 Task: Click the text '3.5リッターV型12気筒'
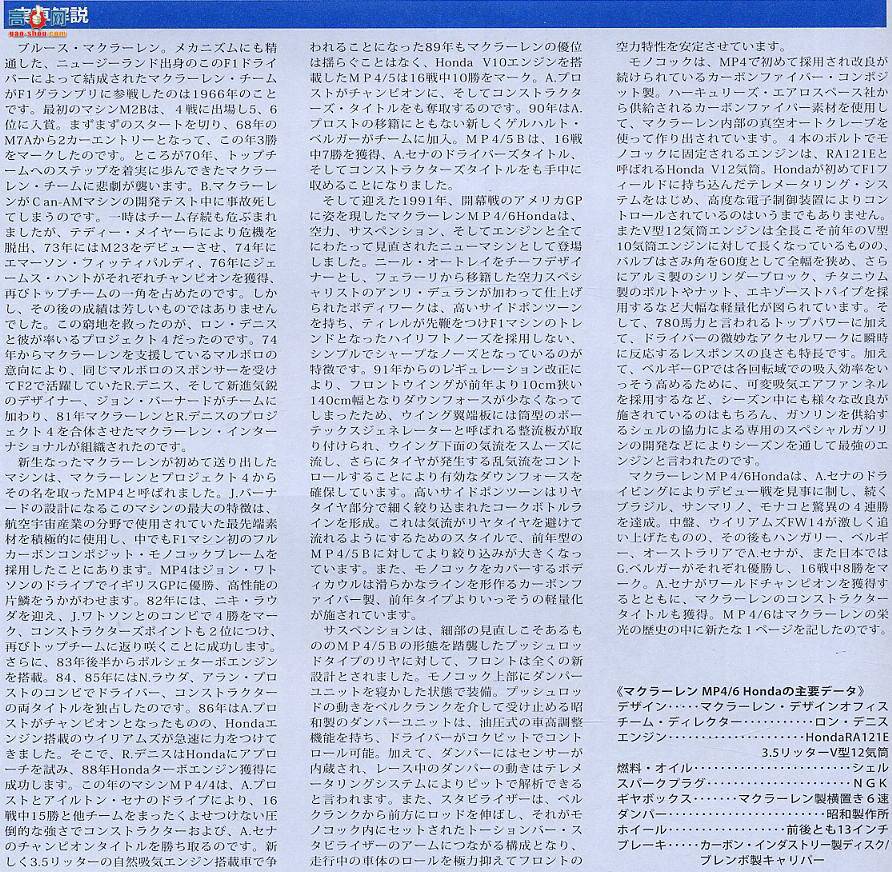click(x=825, y=753)
